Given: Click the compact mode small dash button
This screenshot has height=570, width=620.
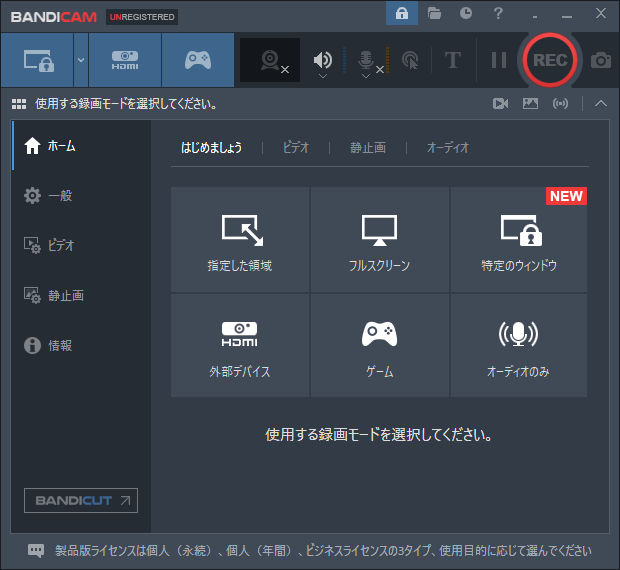Looking at the screenshot, I should [x=535, y=17].
